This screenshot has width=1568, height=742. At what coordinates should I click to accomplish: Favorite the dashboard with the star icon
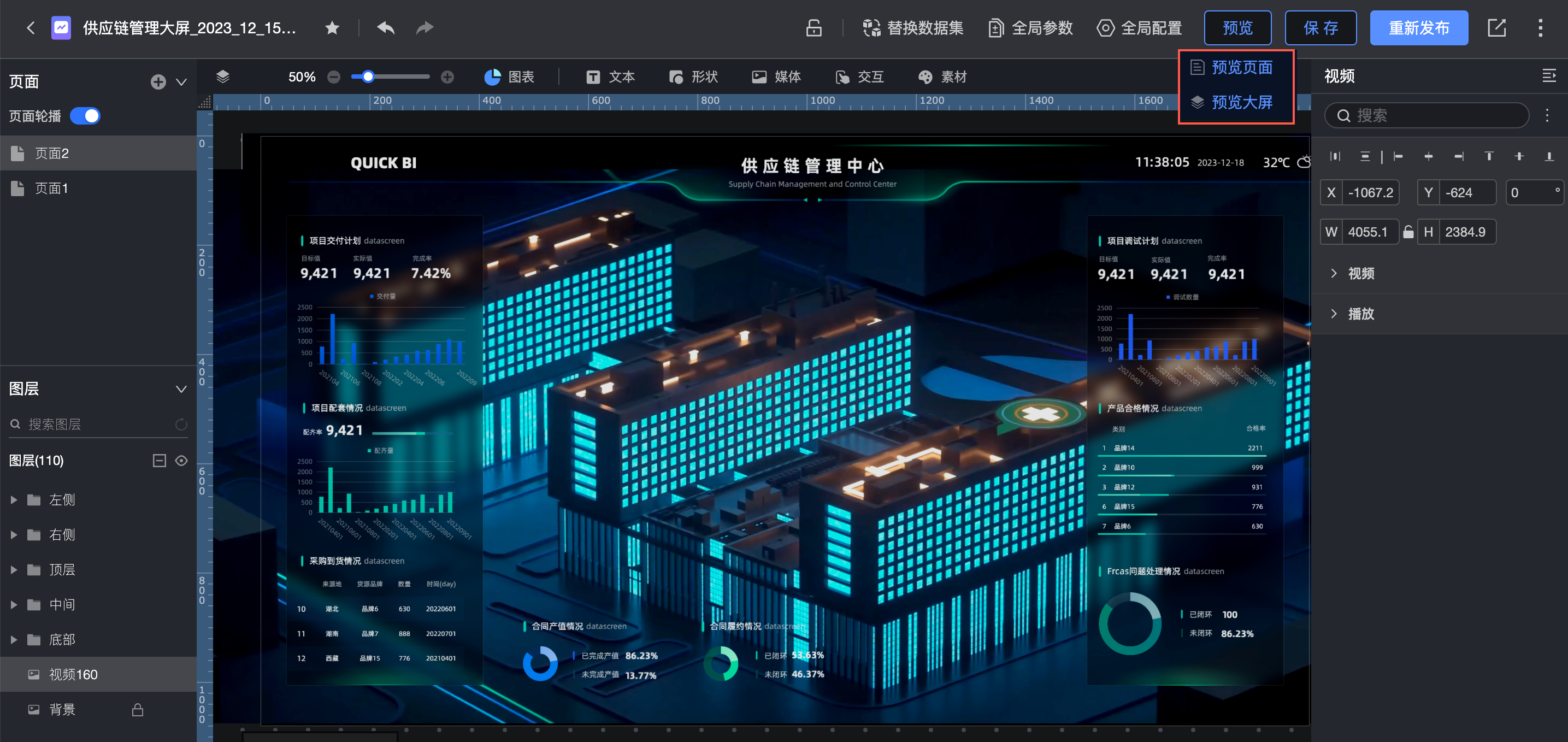[332, 28]
